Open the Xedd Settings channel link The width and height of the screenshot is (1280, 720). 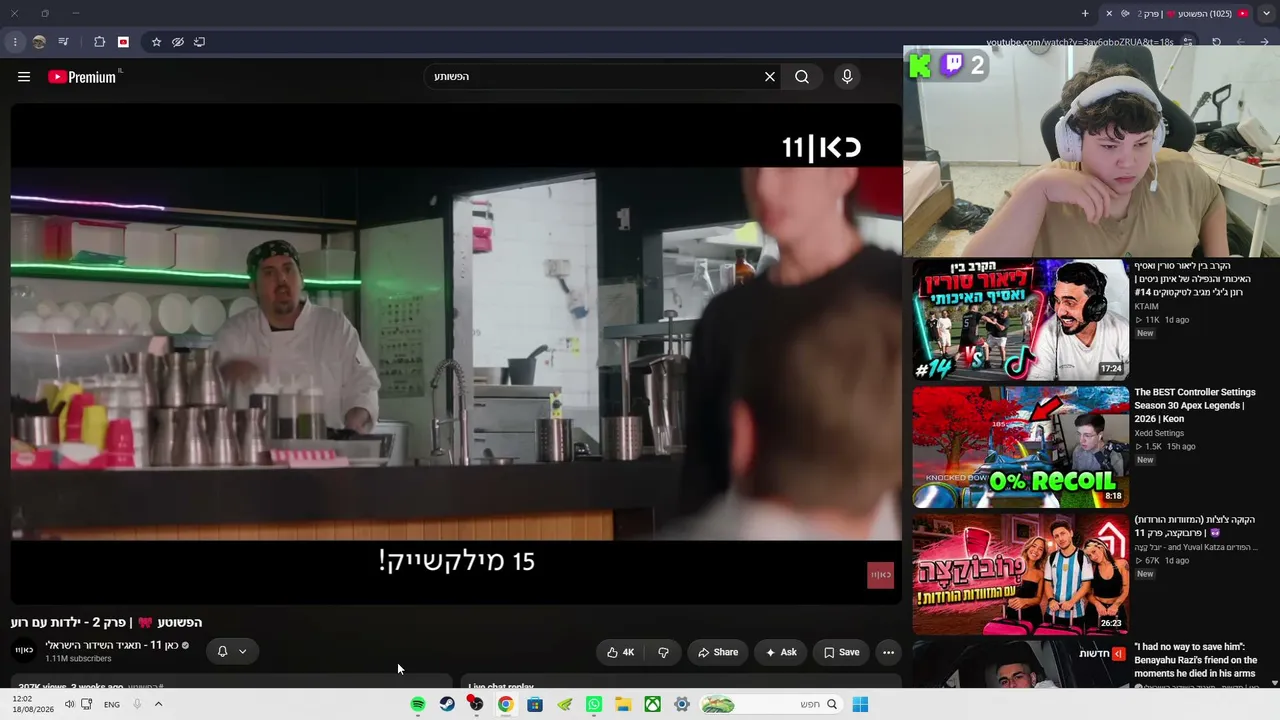(x=1159, y=433)
